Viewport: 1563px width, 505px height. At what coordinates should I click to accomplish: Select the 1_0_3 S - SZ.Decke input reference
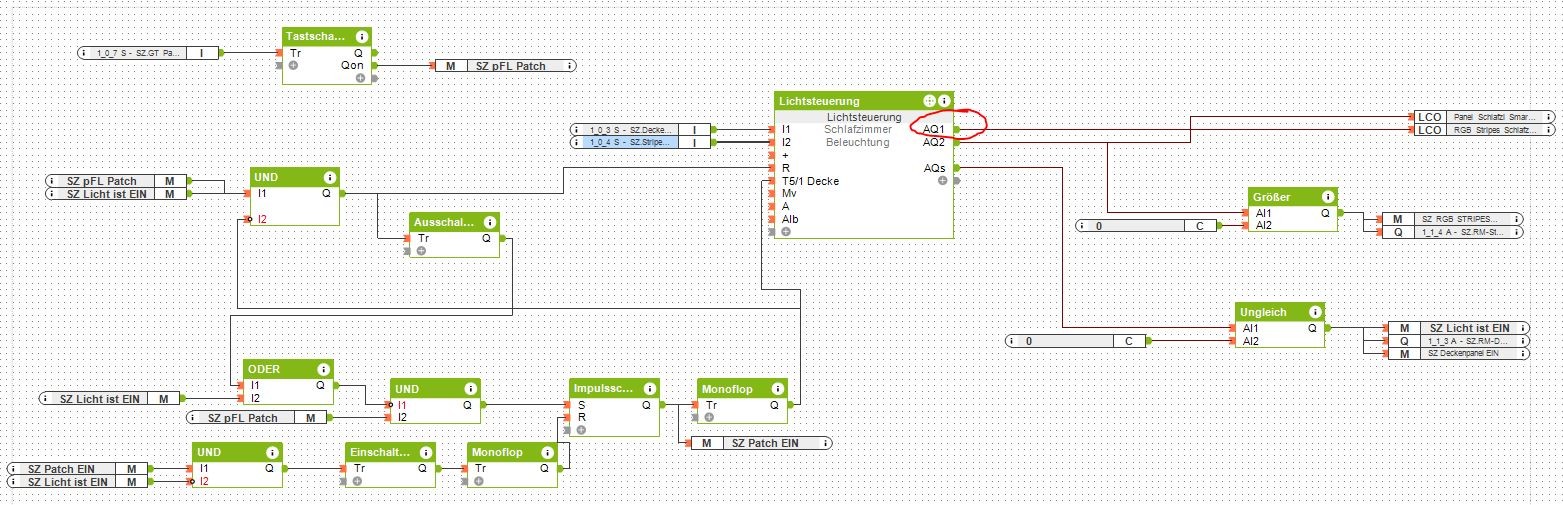642,129
